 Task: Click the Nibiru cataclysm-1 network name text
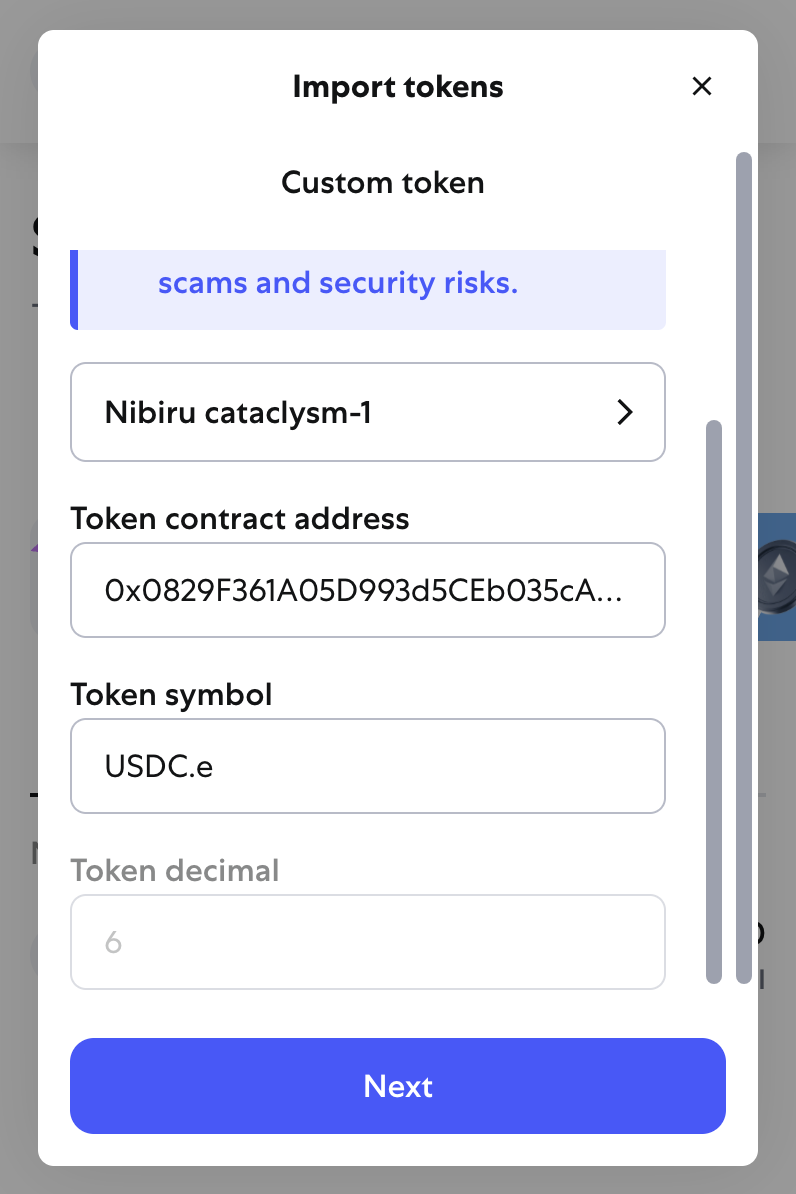238,412
